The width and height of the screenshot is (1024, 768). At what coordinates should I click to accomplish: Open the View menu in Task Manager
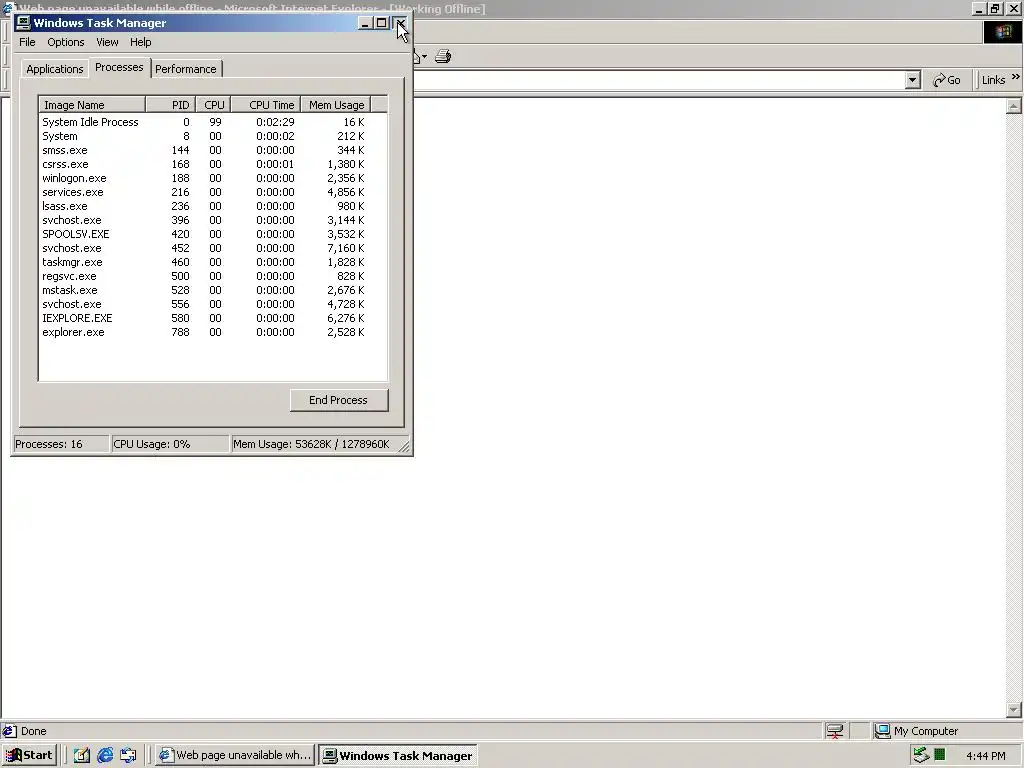tap(107, 42)
